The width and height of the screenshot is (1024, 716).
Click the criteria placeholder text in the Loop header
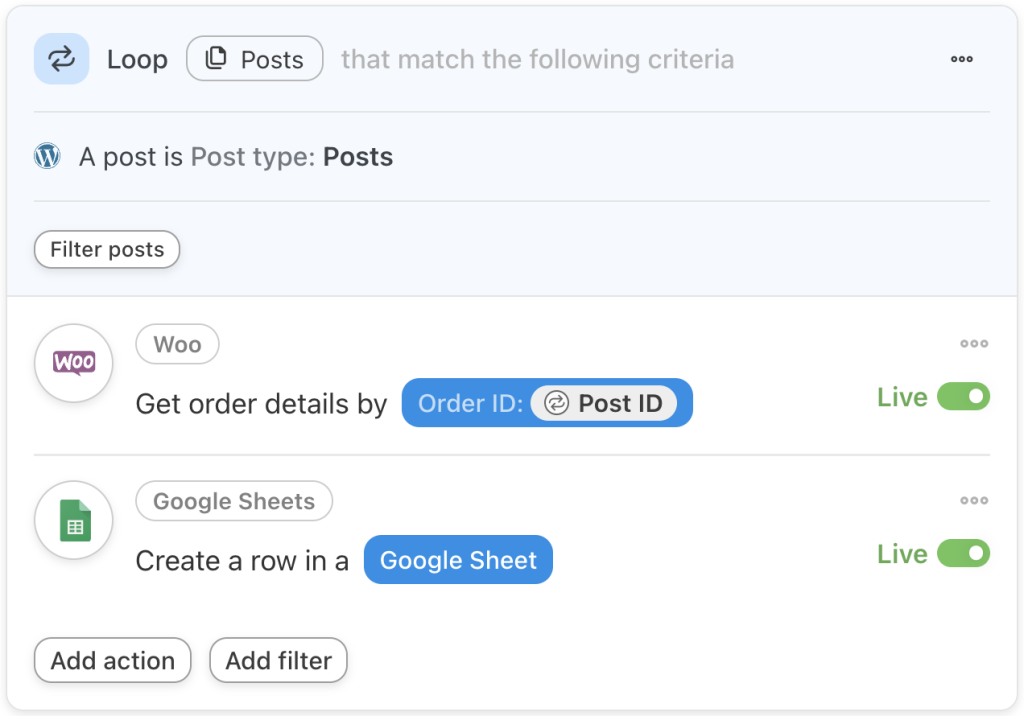[536, 59]
